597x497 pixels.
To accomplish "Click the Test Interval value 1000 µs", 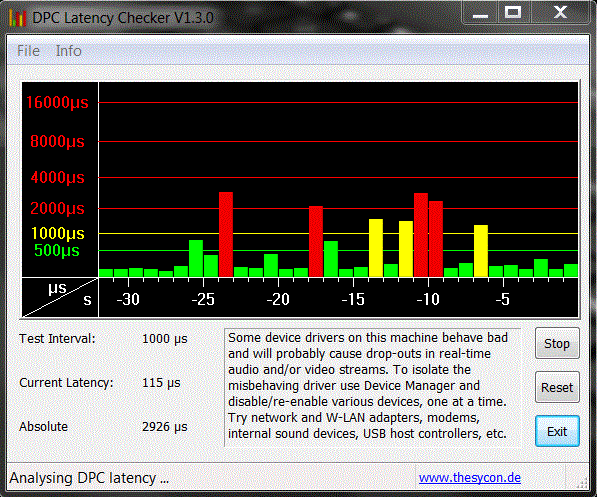I will [164, 339].
